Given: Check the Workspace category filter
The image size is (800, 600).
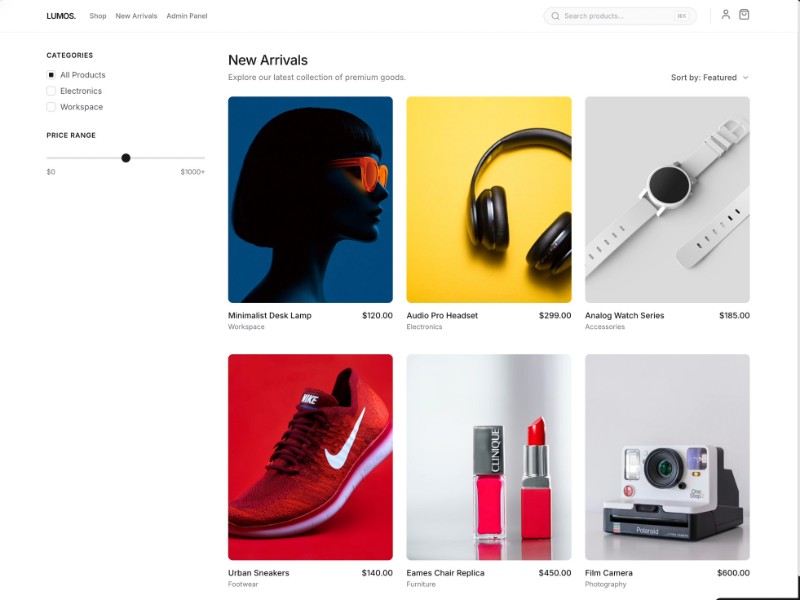Looking at the screenshot, I should click(x=51, y=107).
